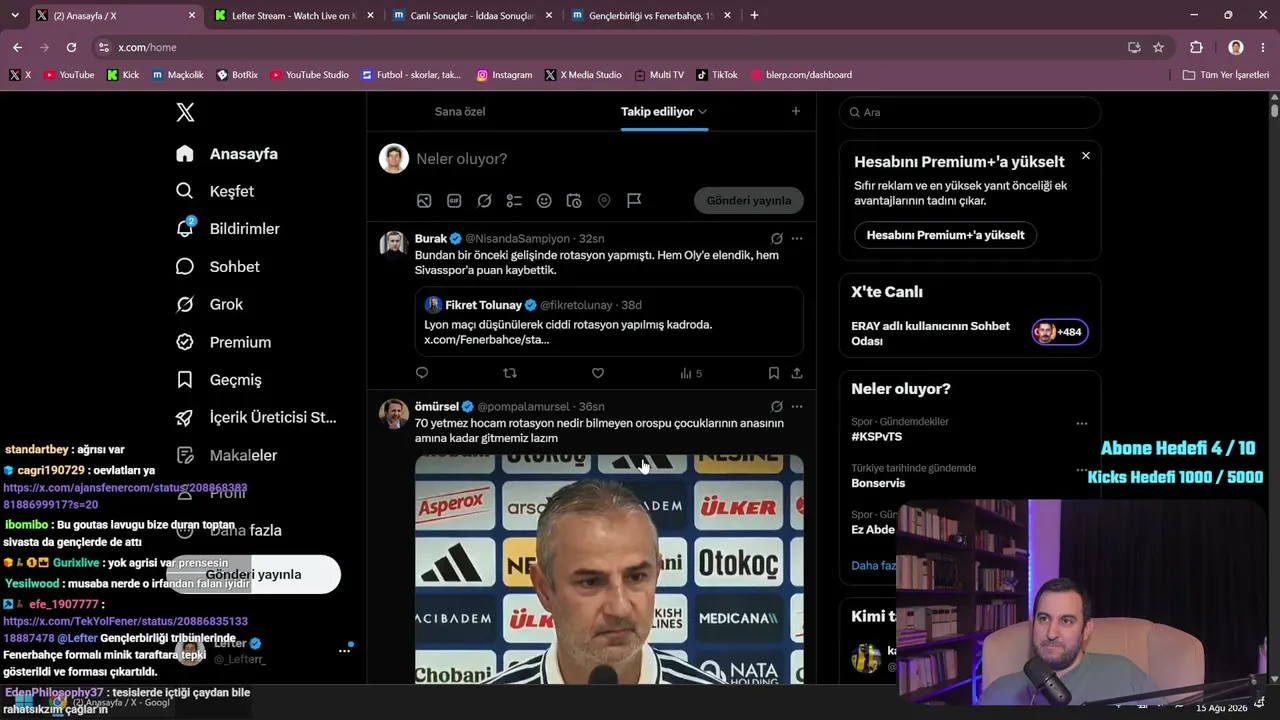Image resolution: width=1280 pixels, height=720 pixels.
Task: Open a new browser tab
Action: (x=754, y=15)
